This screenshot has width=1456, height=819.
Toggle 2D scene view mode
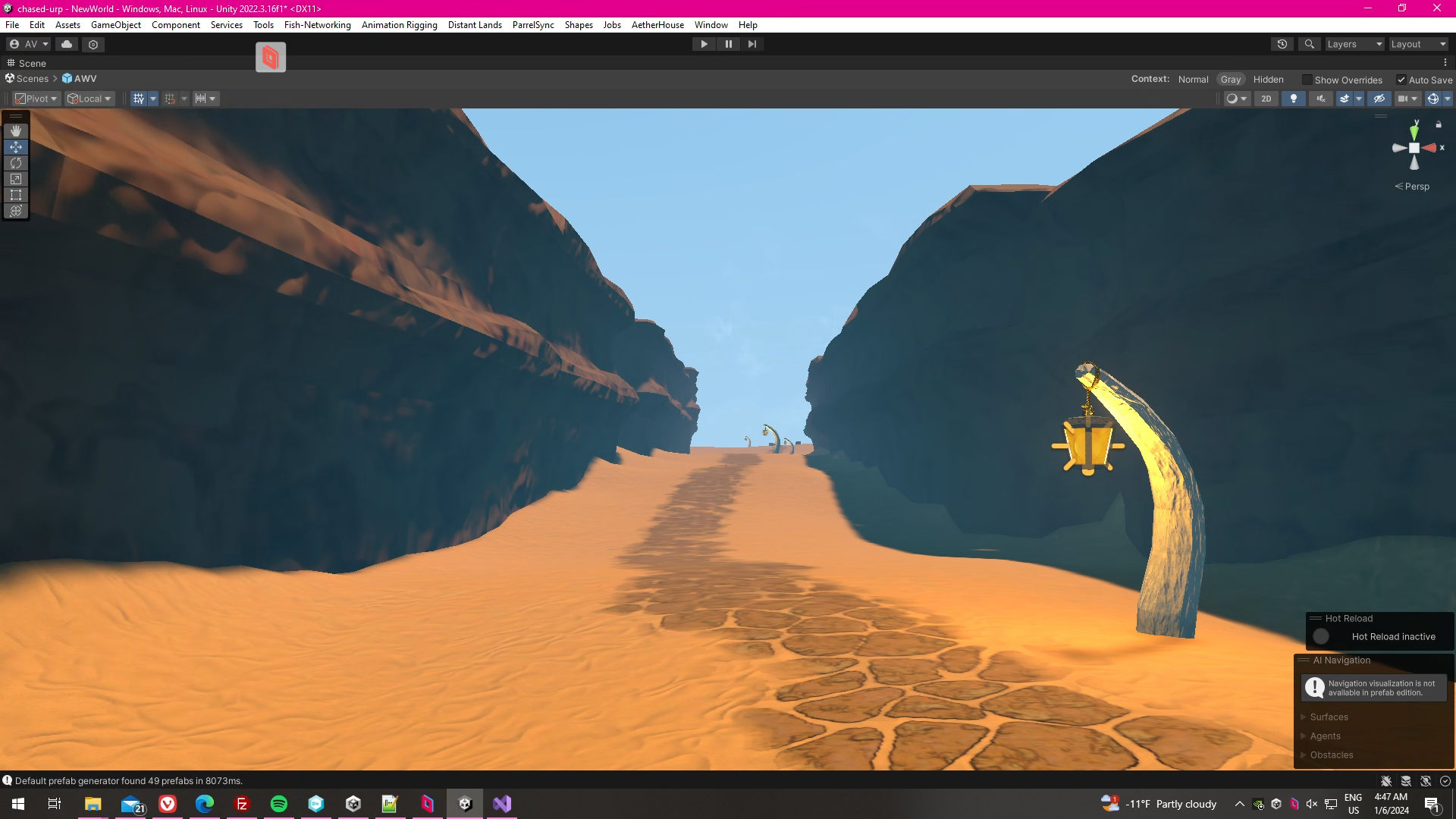click(1266, 99)
